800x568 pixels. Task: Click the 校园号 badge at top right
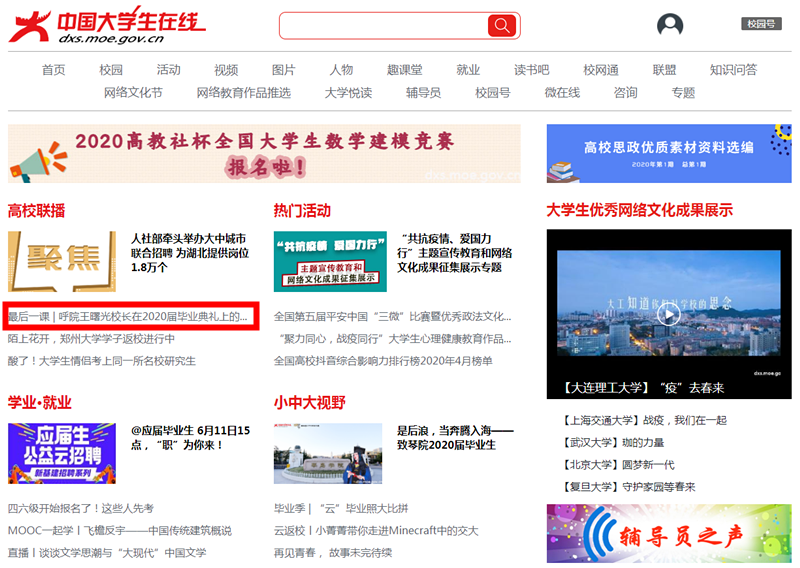click(761, 24)
